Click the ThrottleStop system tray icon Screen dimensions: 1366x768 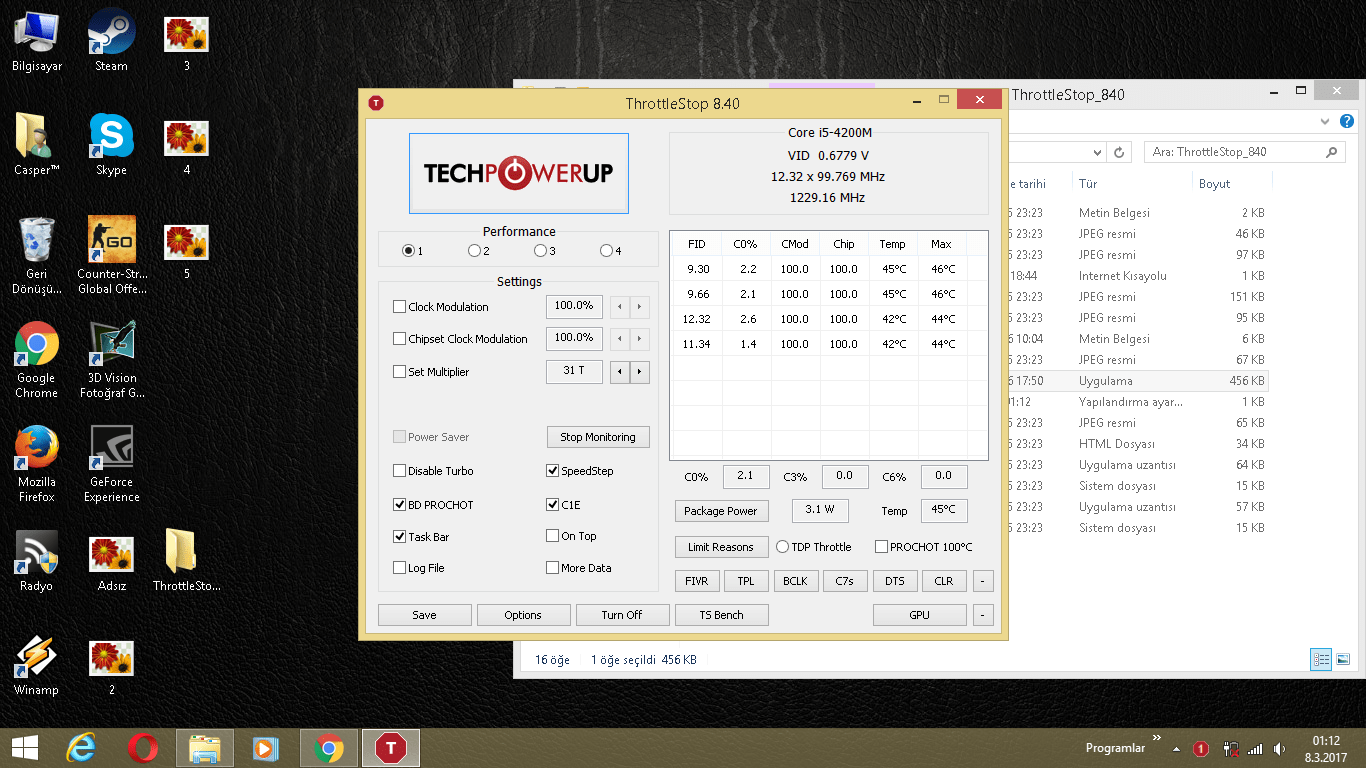point(1201,749)
